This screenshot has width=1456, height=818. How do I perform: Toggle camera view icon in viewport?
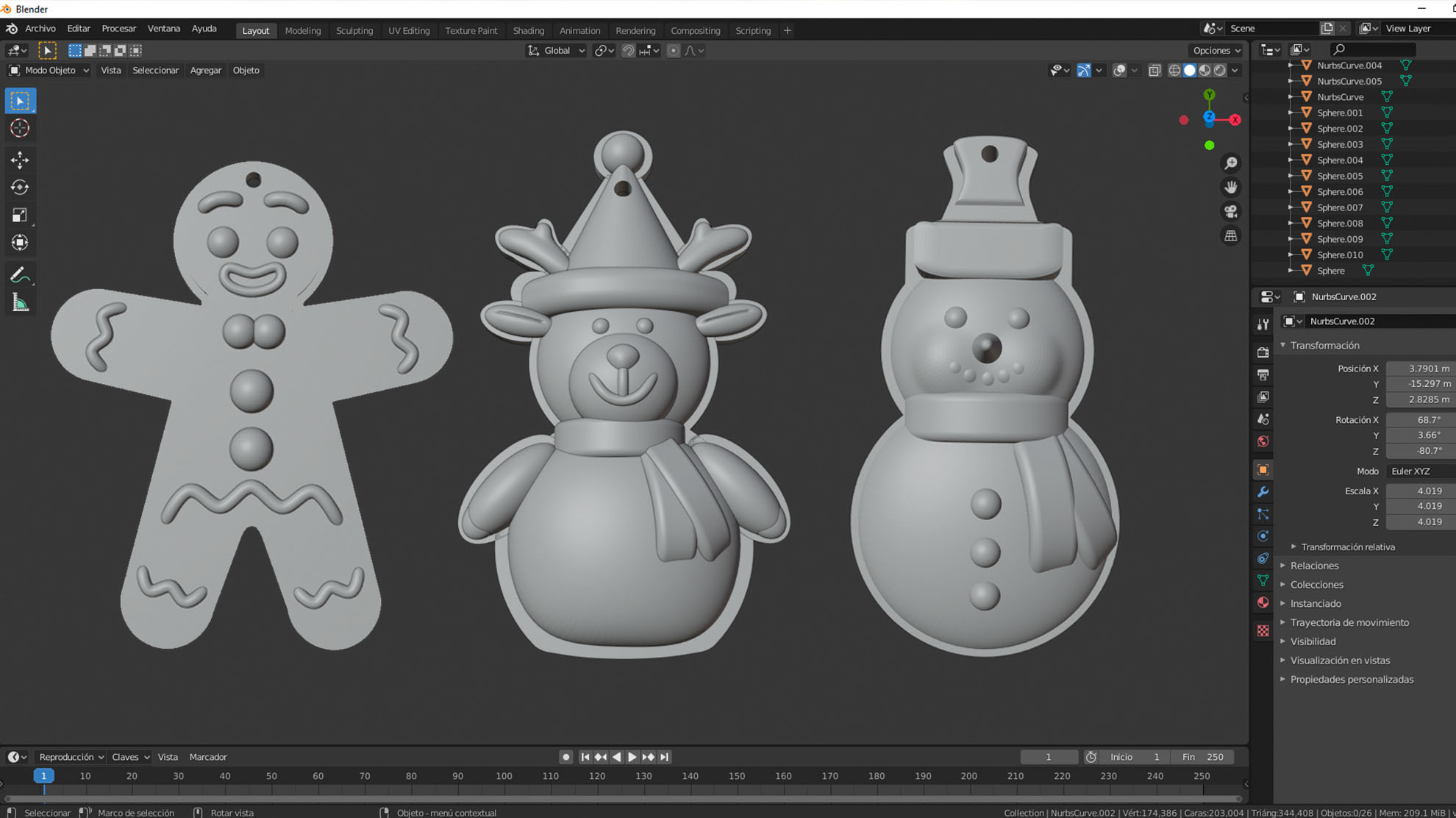[1230, 212]
